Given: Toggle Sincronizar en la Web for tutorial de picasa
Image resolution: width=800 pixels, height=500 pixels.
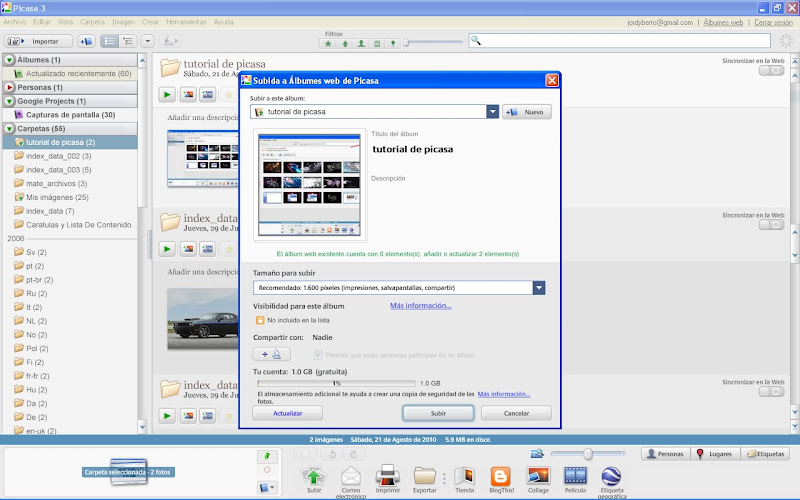Looking at the screenshot, I should [771, 70].
